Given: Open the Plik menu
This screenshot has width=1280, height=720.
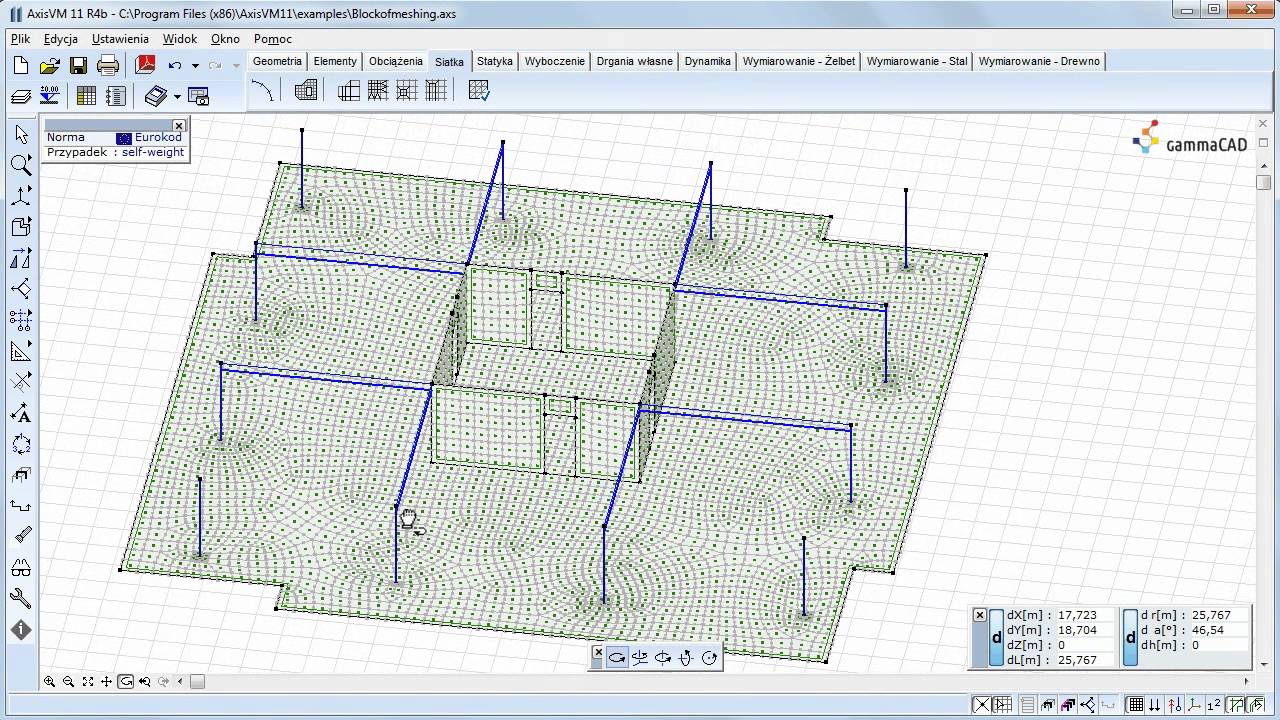Looking at the screenshot, I should point(20,39).
